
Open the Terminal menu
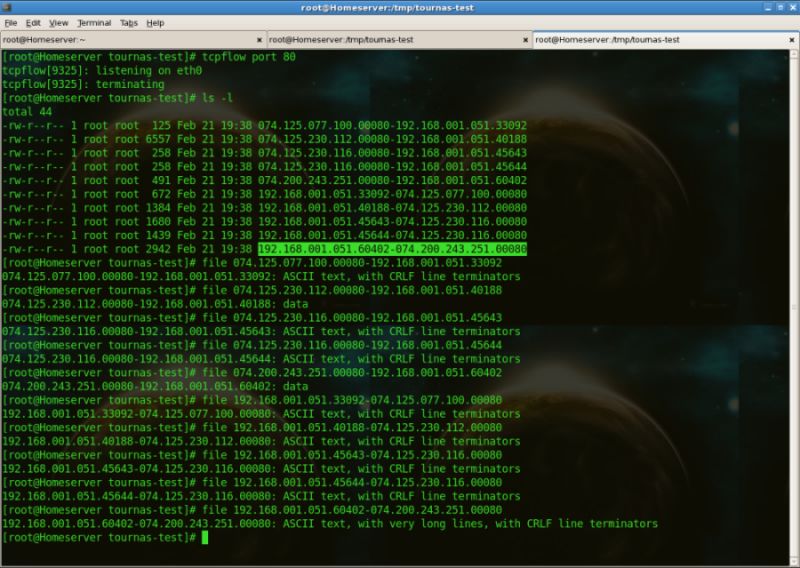tap(94, 23)
